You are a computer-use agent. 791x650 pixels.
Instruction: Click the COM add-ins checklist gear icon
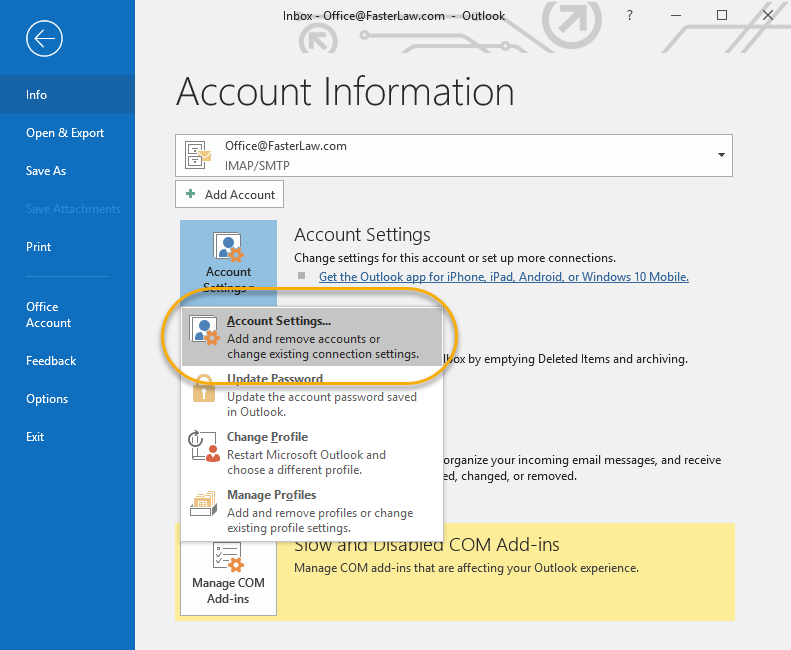click(228, 558)
